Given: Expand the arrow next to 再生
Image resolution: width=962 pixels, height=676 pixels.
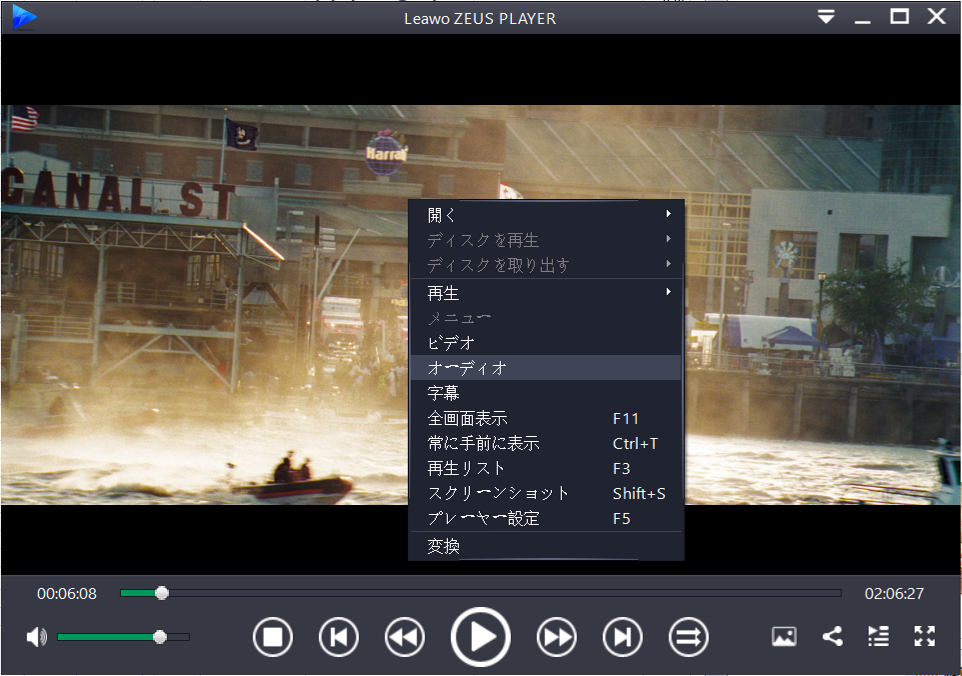Looking at the screenshot, I should point(669,292).
